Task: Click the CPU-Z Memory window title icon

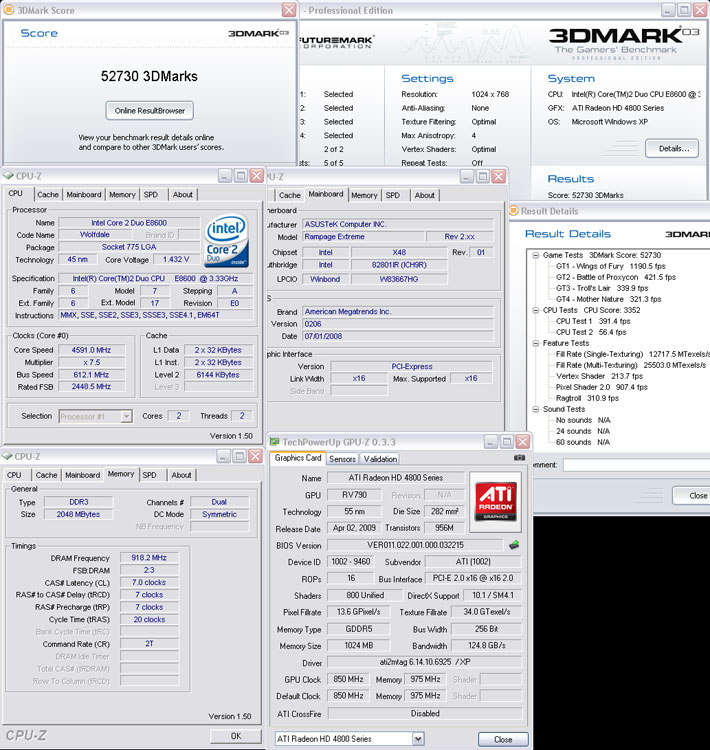Action: 7,456
